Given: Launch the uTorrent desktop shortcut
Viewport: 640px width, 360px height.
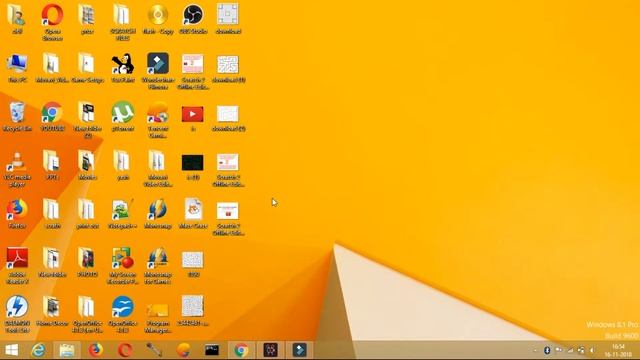Looking at the screenshot, I should tap(122, 113).
